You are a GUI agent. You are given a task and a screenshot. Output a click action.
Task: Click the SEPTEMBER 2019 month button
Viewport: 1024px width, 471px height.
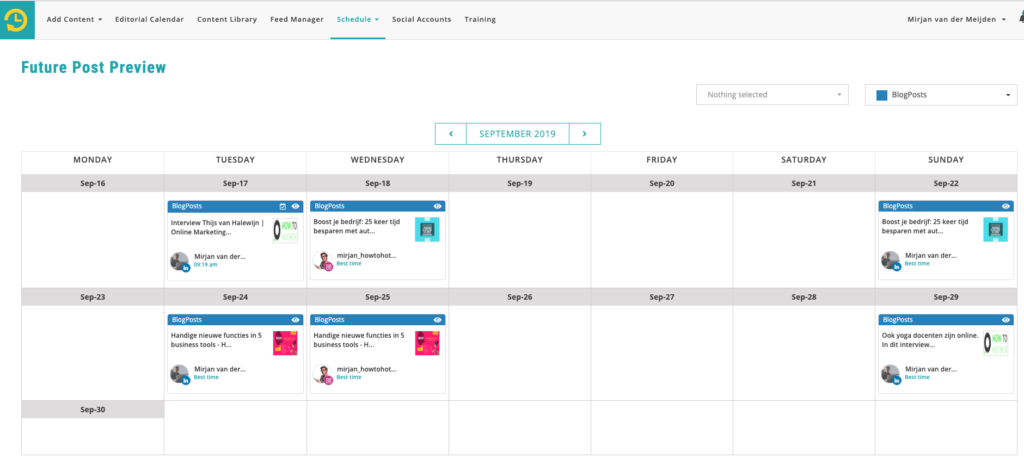(x=517, y=134)
